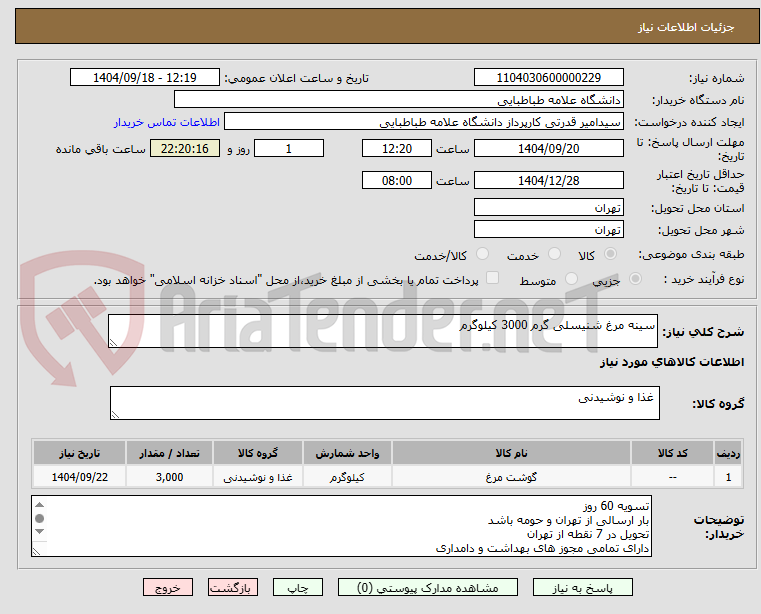This screenshot has height=614, width=761.
Task: Click the گروه کالا table column header
Action: coord(258,453)
